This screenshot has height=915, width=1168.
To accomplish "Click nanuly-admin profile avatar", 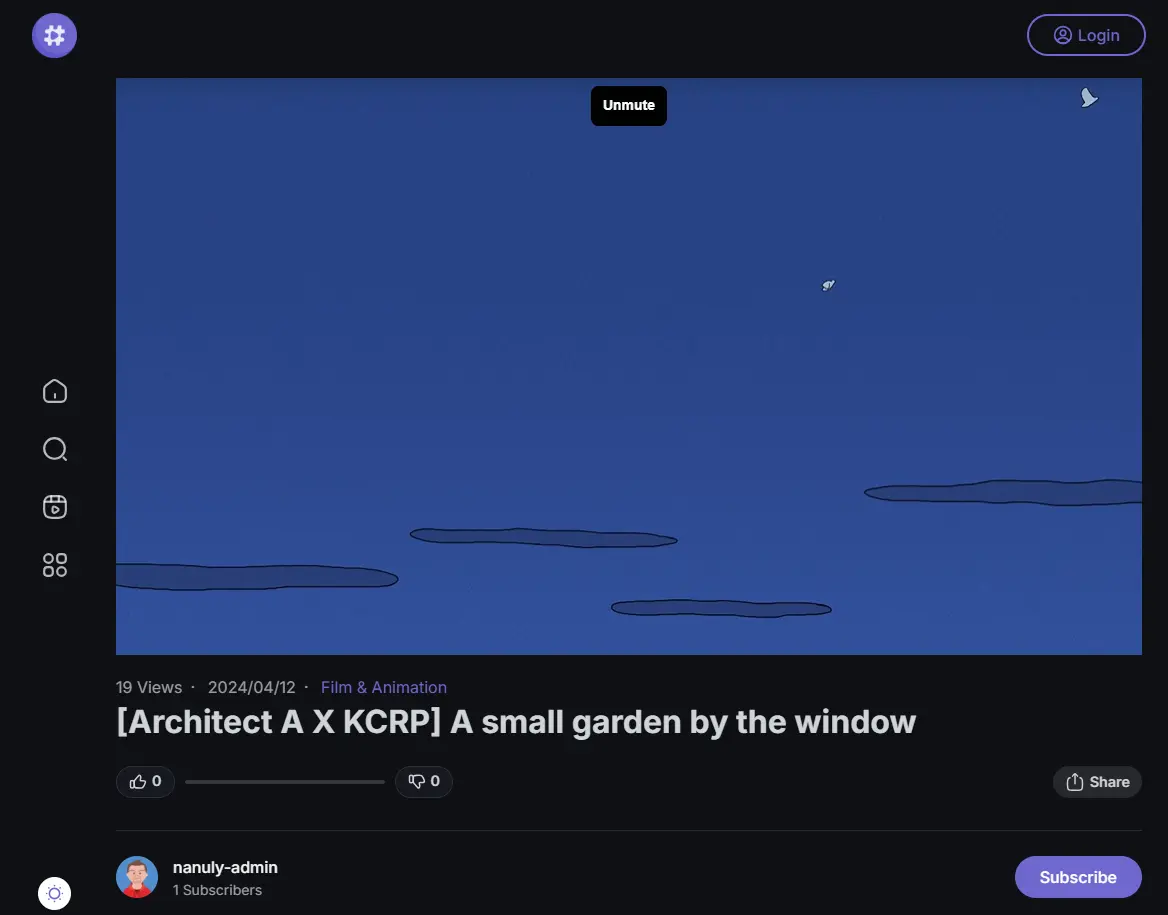I will (x=137, y=877).
